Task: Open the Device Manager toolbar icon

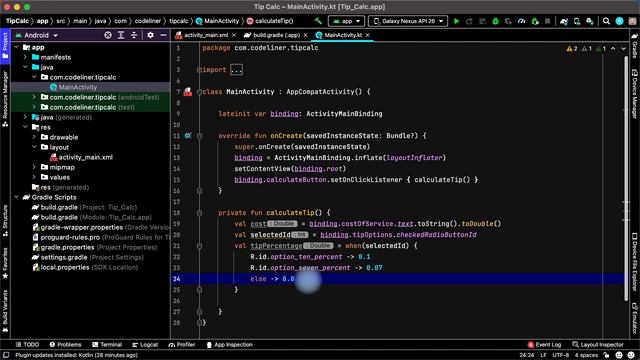Action: click(577, 21)
